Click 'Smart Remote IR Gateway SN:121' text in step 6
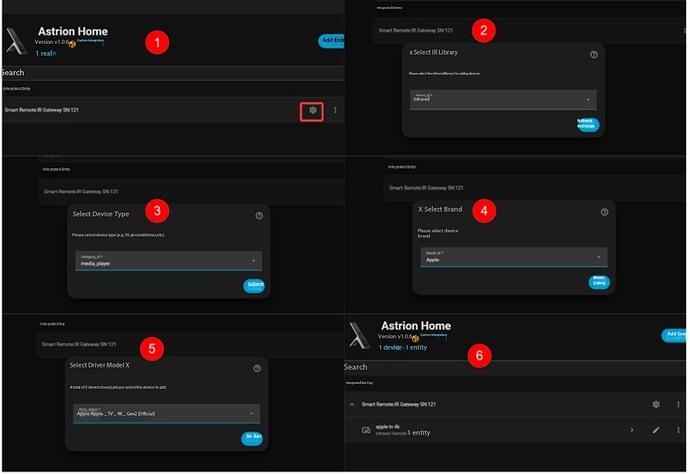690x474 pixels. tap(399, 404)
